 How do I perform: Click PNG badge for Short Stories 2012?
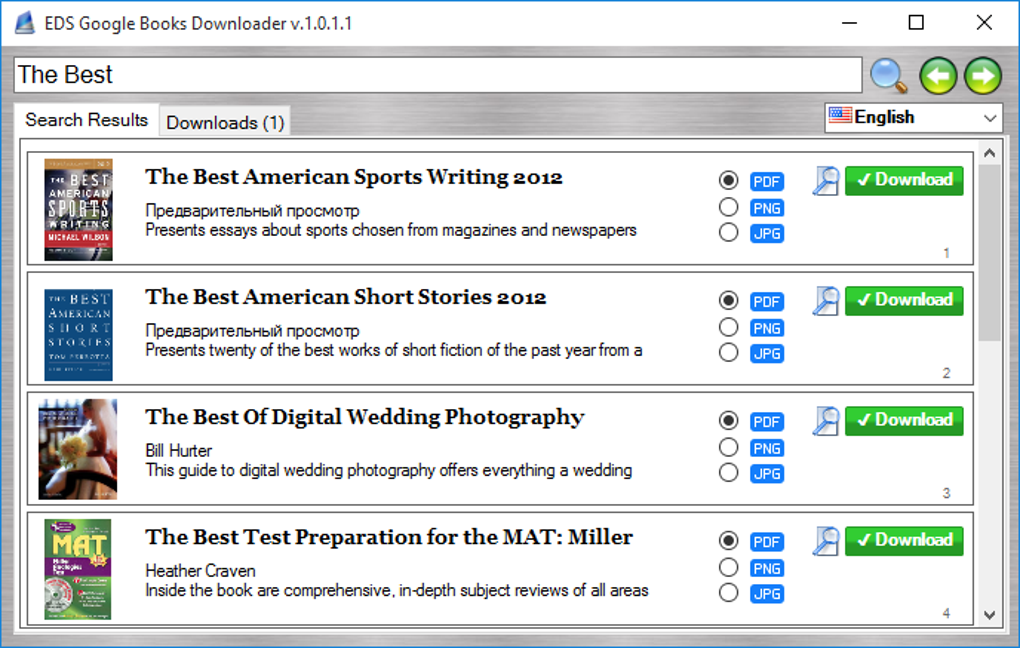click(x=767, y=329)
